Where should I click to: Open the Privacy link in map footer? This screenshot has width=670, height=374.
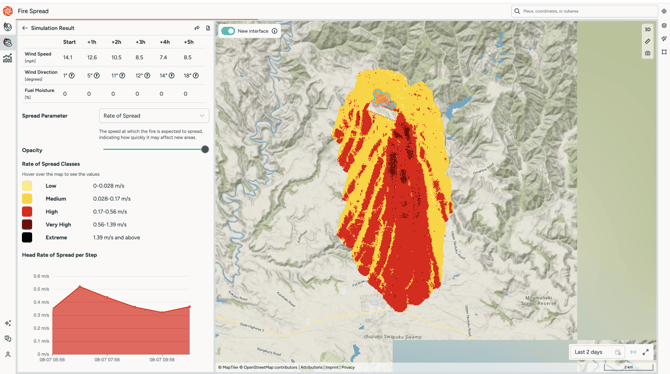[x=348, y=368]
